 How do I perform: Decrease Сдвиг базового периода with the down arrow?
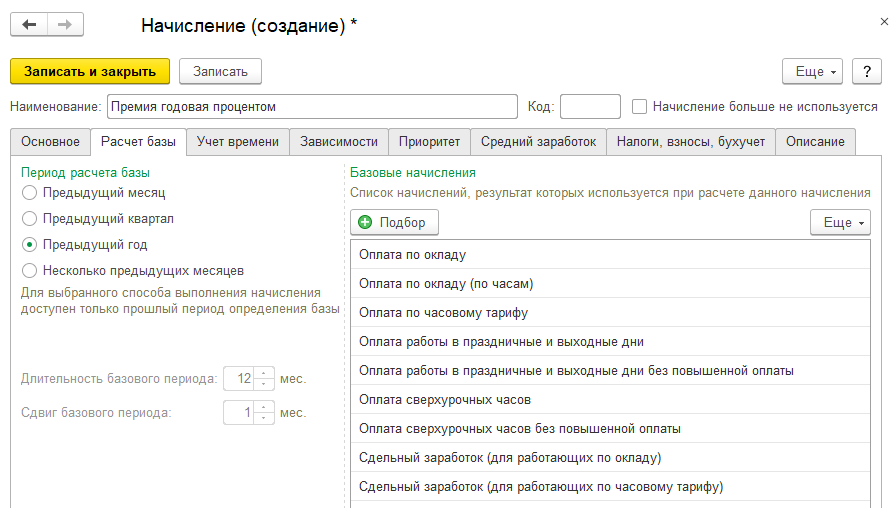pyautogui.click(x=264, y=418)
